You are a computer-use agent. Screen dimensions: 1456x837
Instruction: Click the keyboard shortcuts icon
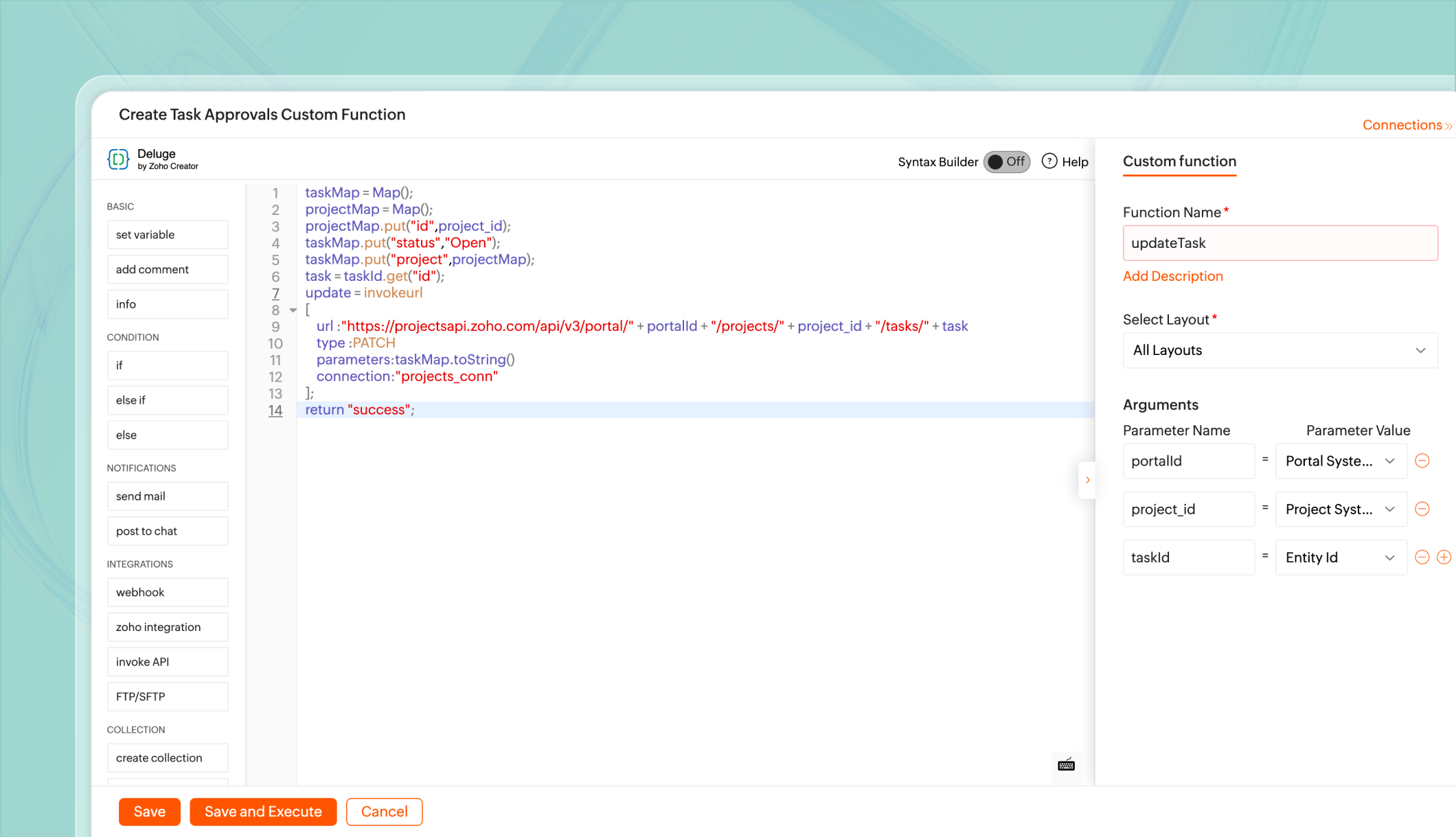pyautogui.click(x=1066, y=765)
